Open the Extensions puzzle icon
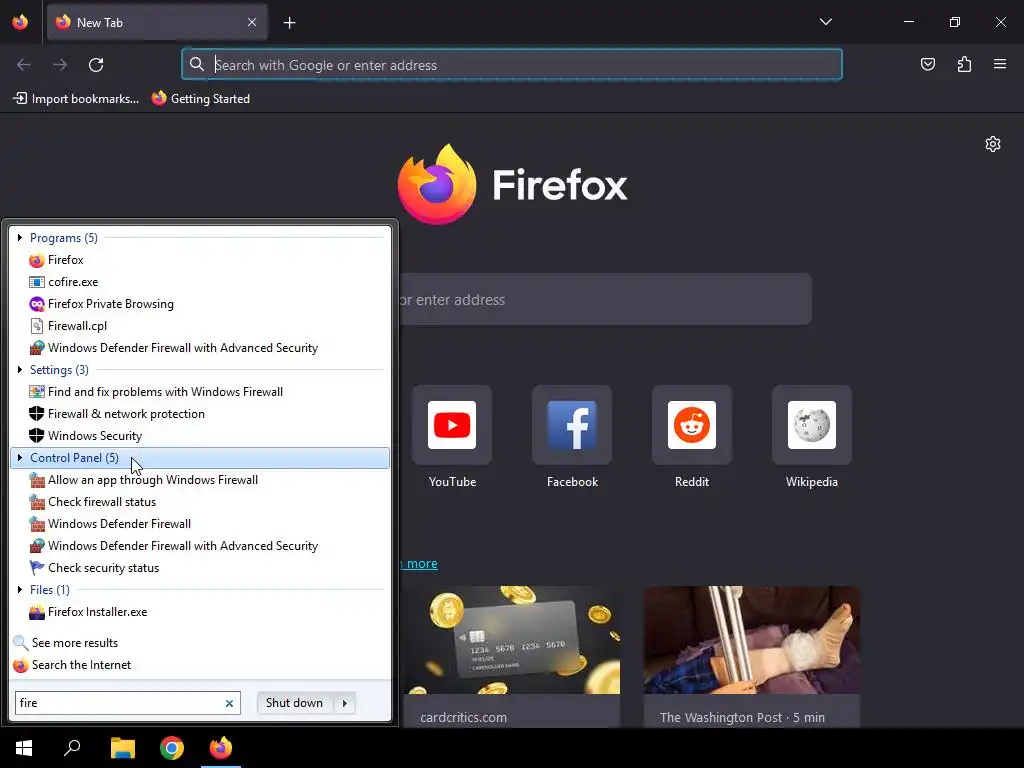The width and height of the screenshot is (1024, 768). (x=964, y=64)
